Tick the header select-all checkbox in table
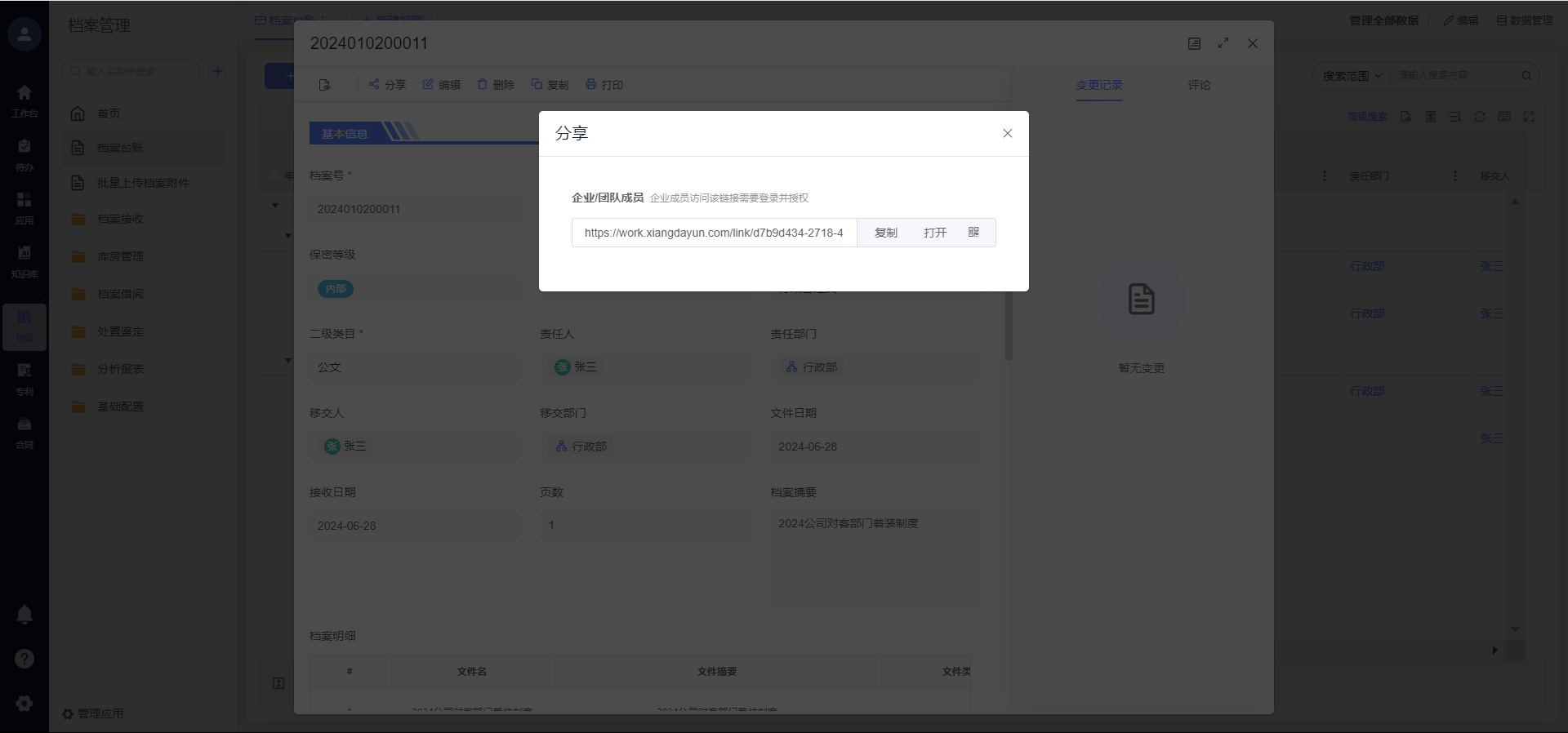Image resolution: width=1568 pixels, height=733 pixels. pyautogui.click(x=274, y=175)
